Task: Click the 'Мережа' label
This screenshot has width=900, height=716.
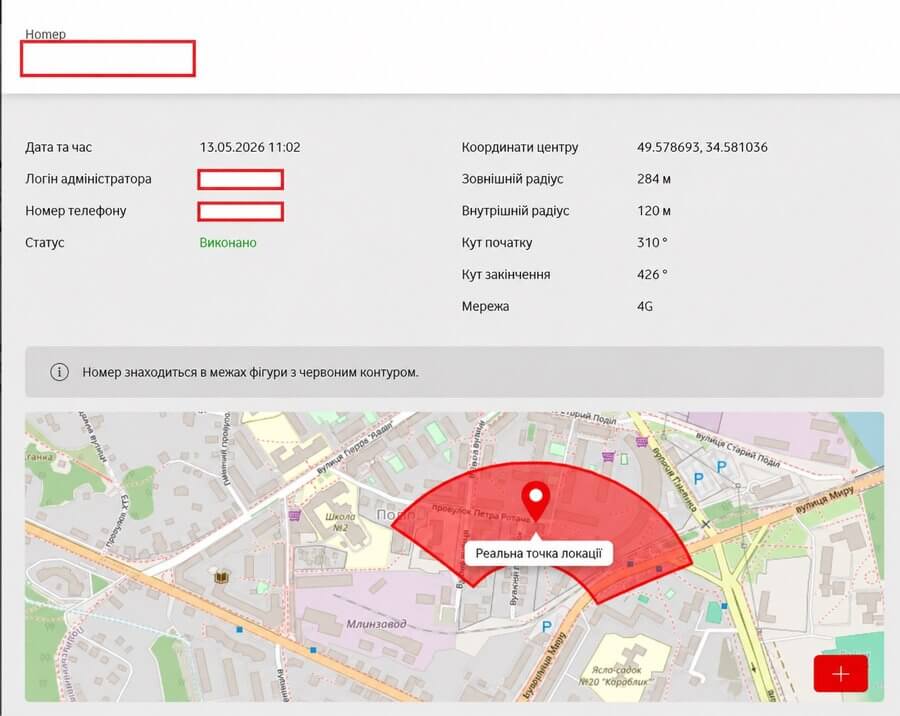Action: coord(485,306)
